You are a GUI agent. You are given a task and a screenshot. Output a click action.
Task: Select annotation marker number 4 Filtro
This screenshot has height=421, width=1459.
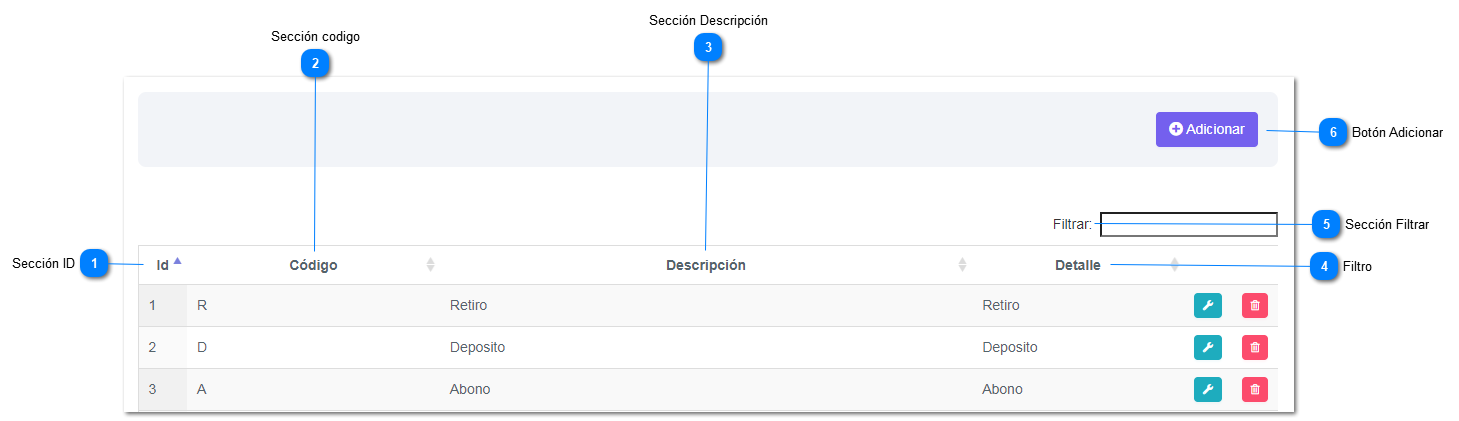click(1325, 267)
